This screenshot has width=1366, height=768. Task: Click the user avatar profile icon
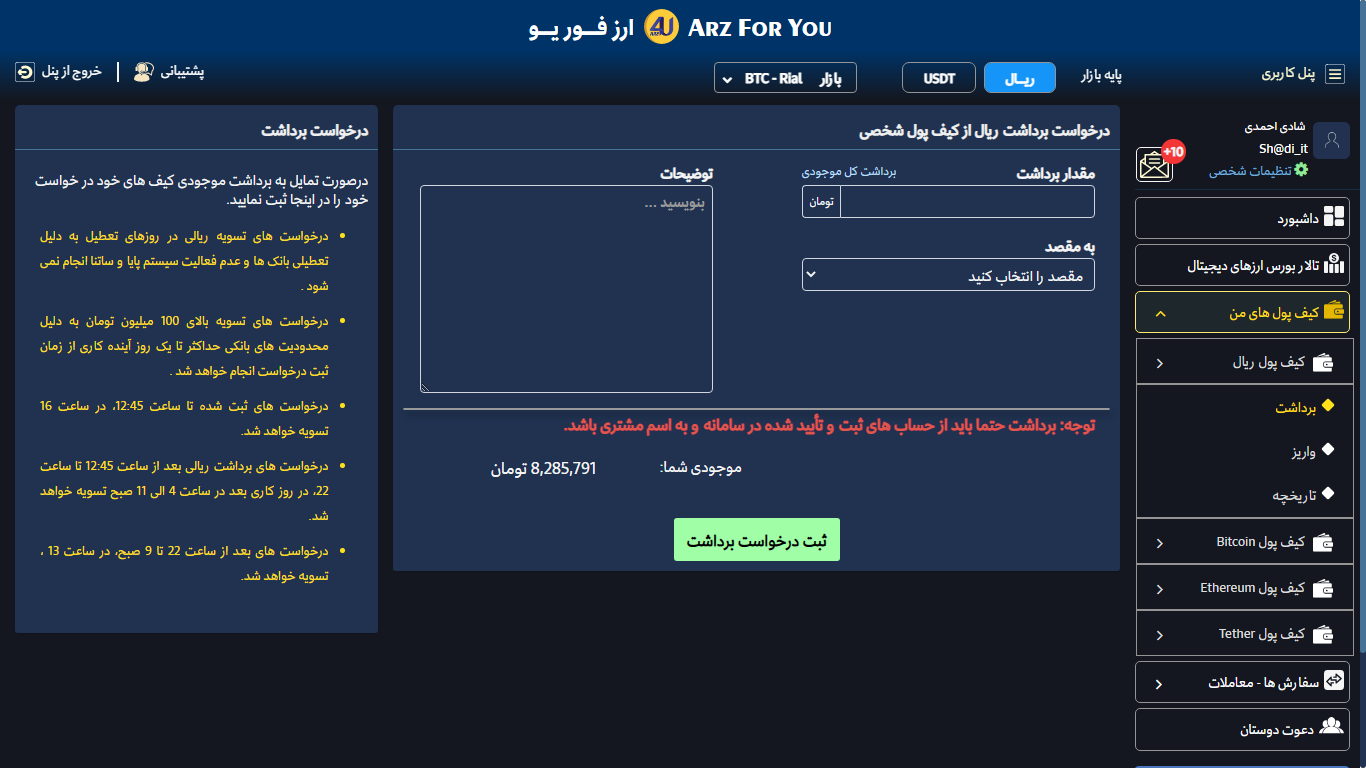pyautogui.click(x=1331, y=141)
